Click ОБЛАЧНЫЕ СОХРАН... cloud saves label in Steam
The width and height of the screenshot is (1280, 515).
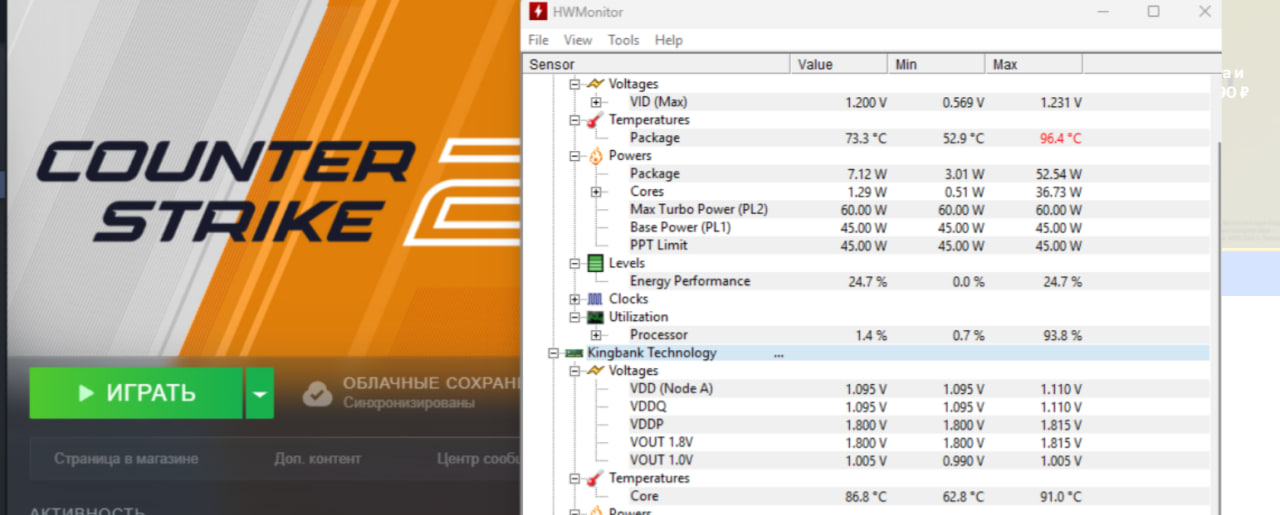pyautogui.click(x=432, y=383)
